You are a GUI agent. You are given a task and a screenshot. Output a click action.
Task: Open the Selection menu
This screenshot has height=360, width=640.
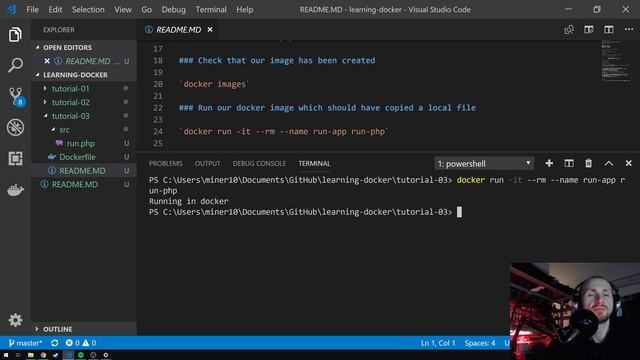(88, 9)
